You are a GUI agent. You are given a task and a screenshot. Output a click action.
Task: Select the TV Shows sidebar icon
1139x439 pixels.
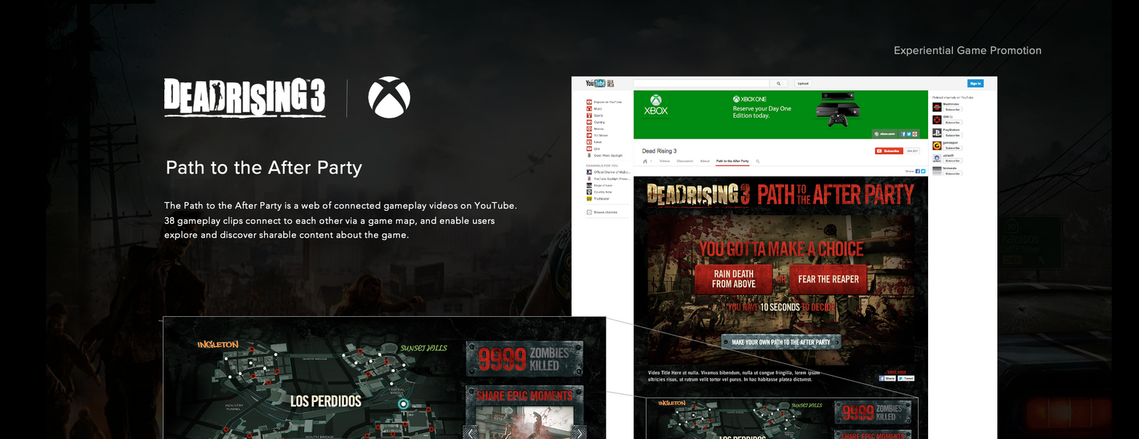pos(589,135)
